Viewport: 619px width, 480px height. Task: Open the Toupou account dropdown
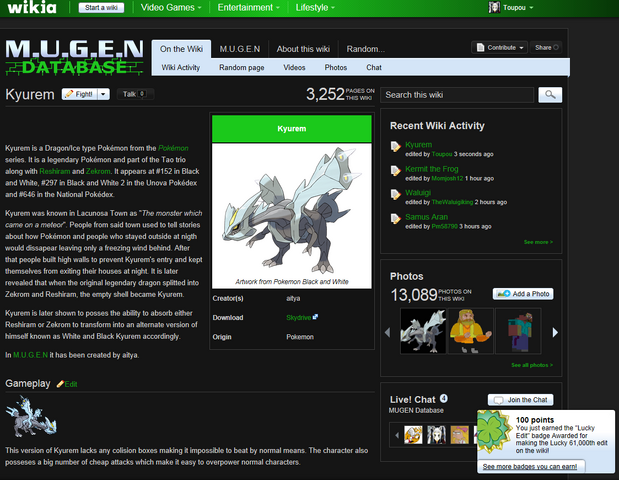(531, 8)
